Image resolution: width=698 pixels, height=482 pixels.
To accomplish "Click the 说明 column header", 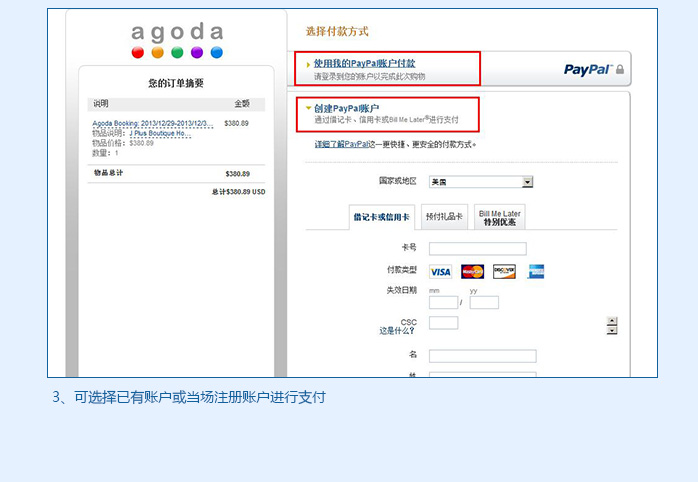I will [x=101, y=104].
